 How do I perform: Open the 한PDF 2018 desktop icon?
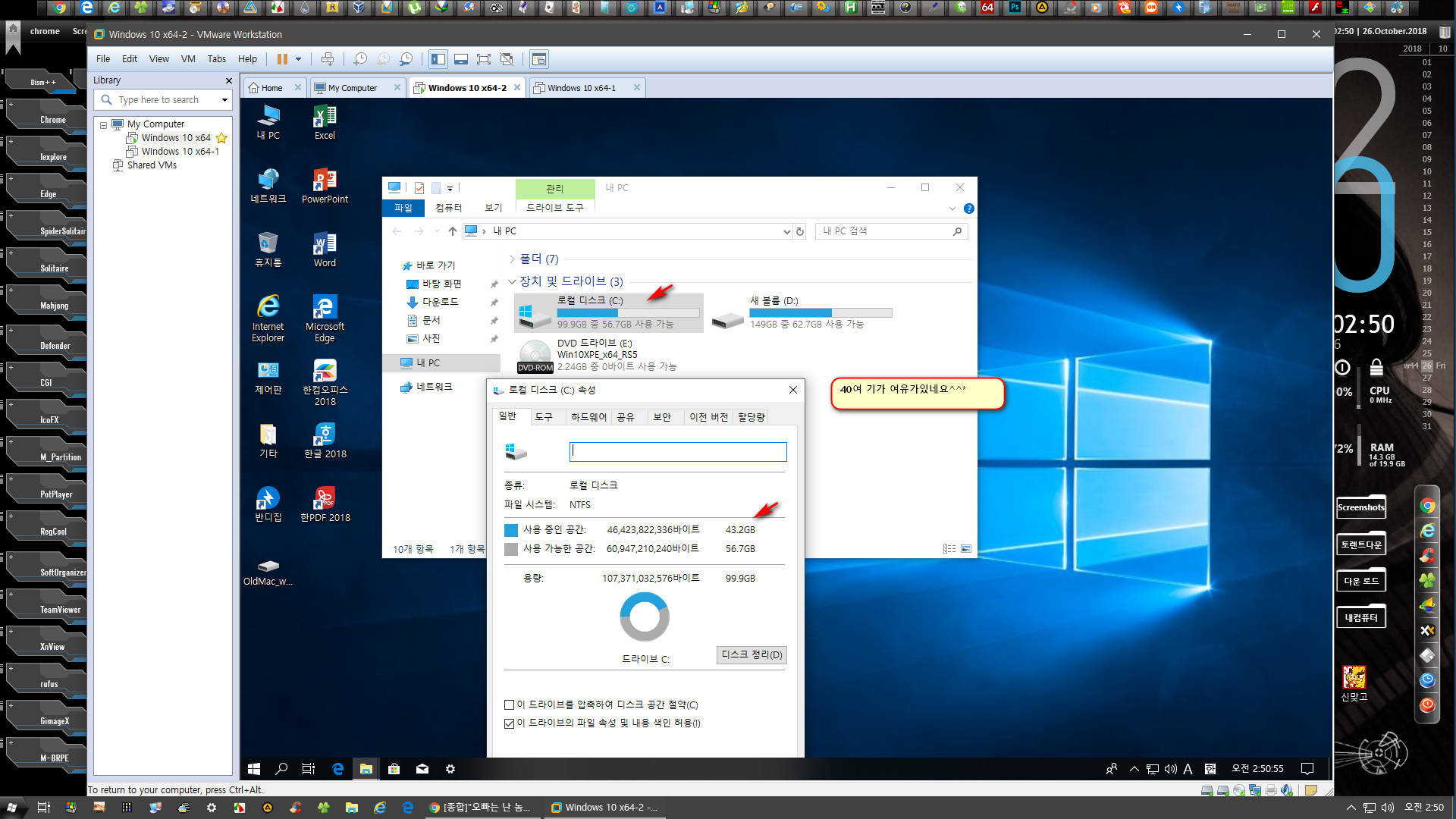(x=325, y=505)
